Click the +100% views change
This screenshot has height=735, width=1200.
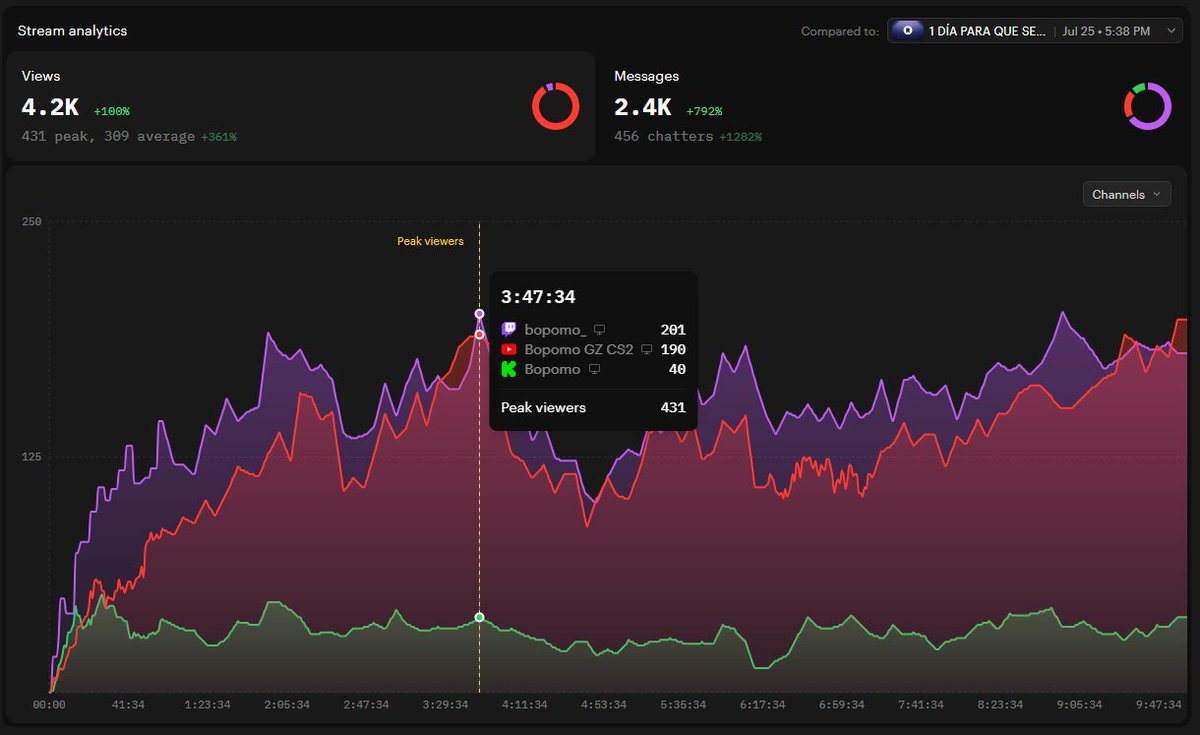tap(112, 111)
